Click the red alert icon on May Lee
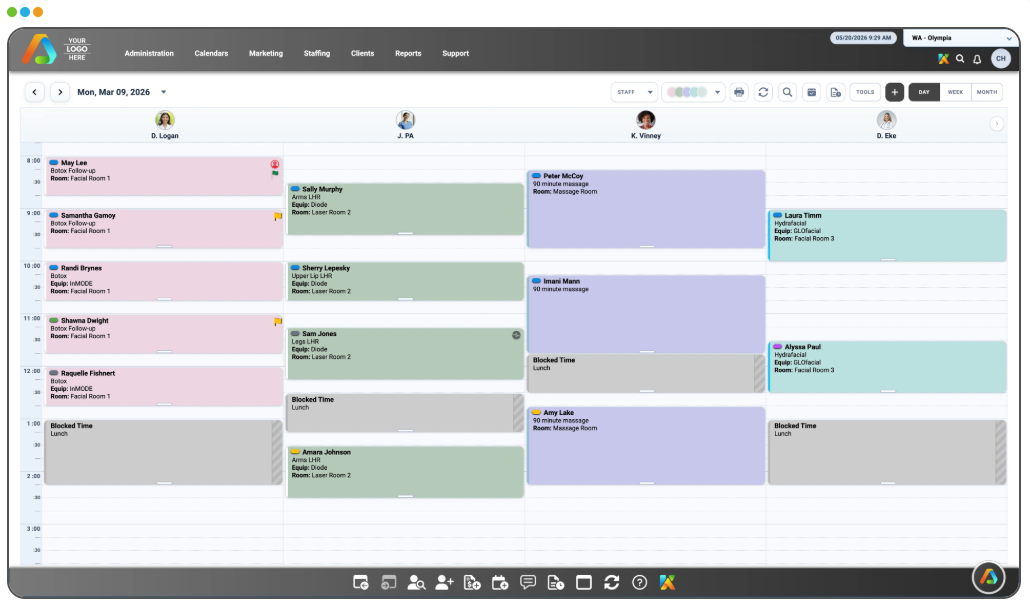 click(x=275, y=164)
